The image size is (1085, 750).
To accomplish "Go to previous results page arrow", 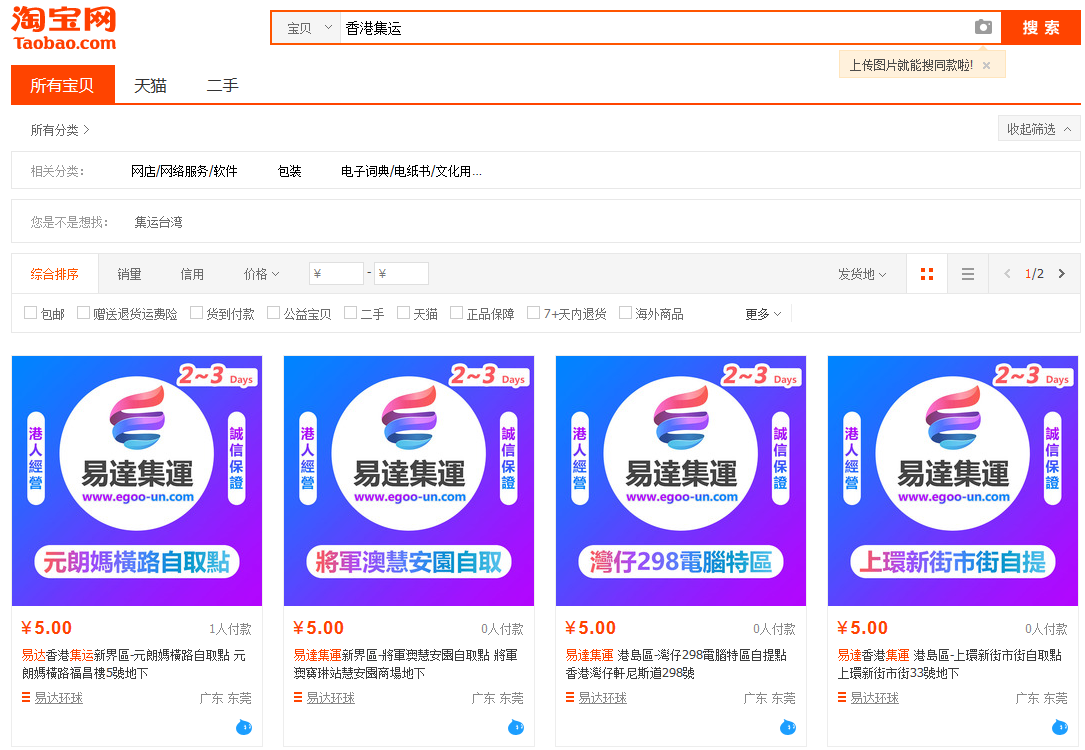I will tap(1008, 274).
